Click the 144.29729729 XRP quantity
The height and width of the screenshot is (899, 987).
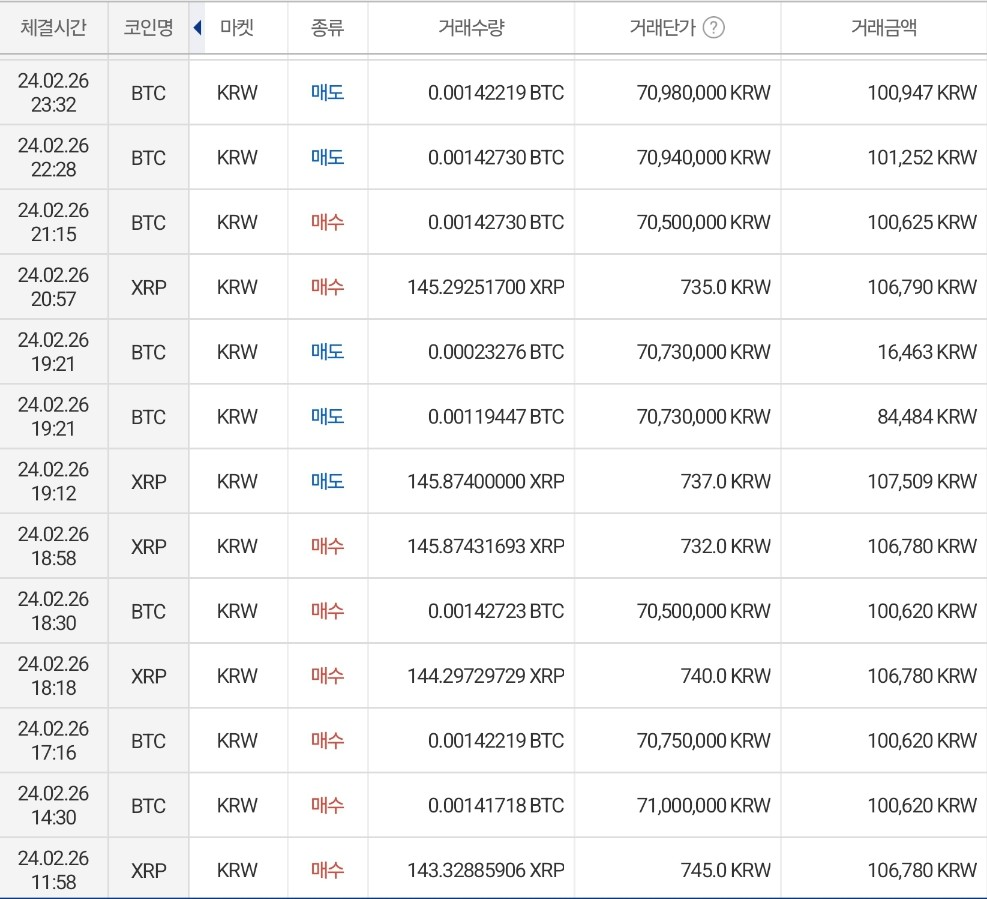pos(486,676)
